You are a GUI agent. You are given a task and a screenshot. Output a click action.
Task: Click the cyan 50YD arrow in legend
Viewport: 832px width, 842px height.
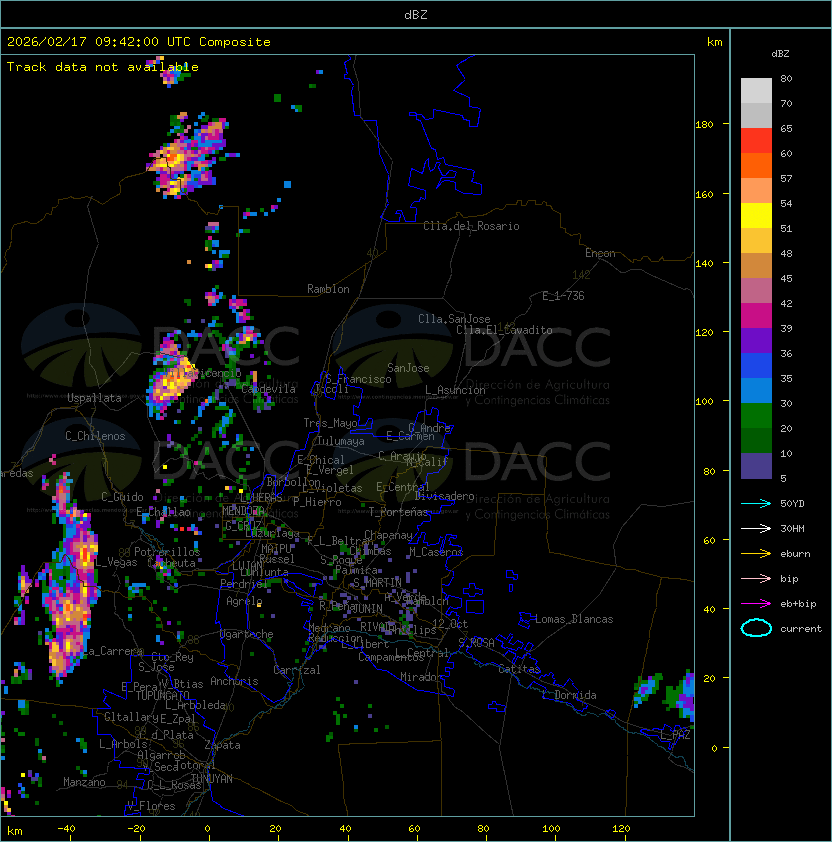pos(756,503)
